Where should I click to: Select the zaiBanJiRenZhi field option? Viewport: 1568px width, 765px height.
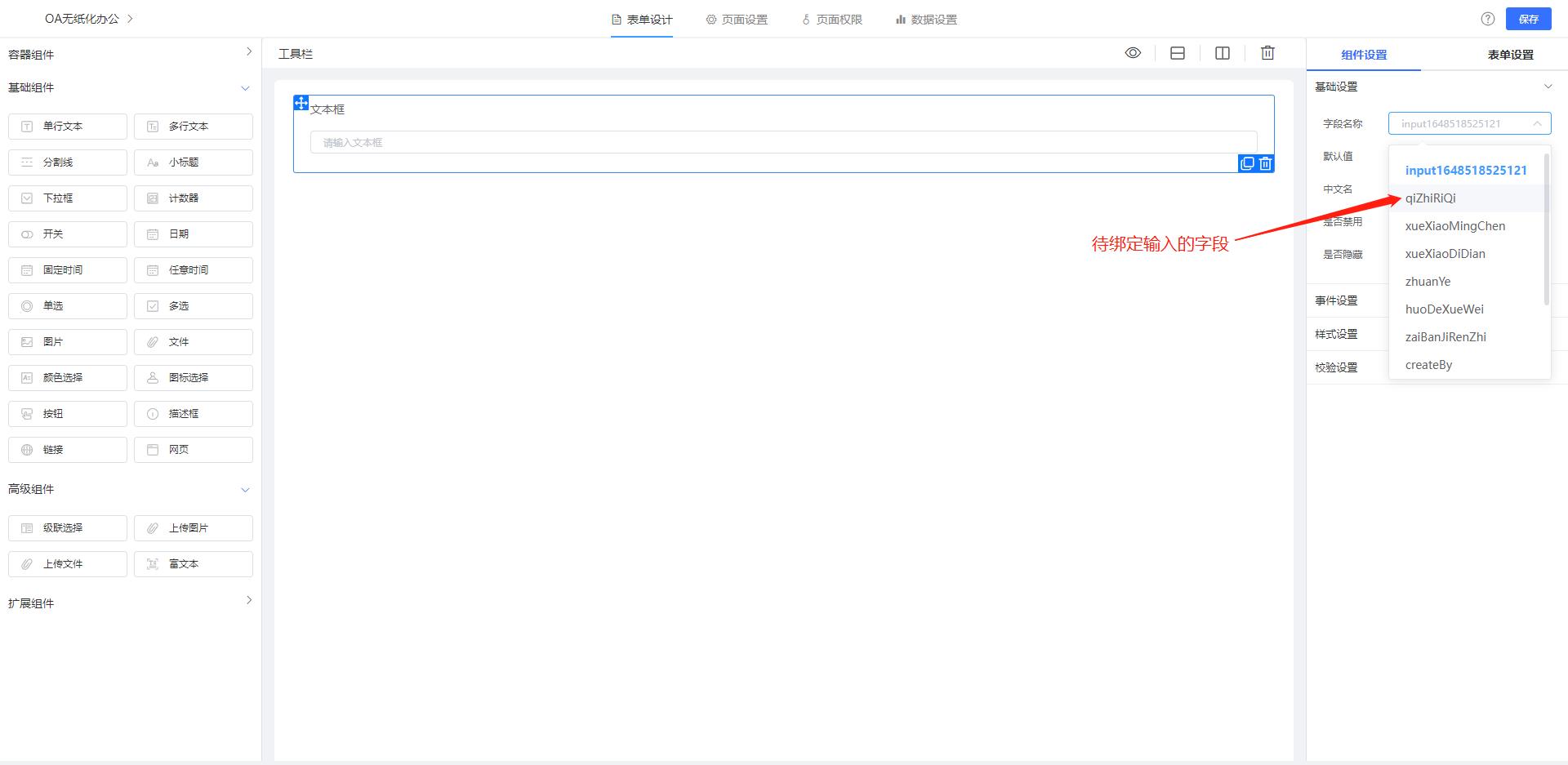pos(1466,337)
